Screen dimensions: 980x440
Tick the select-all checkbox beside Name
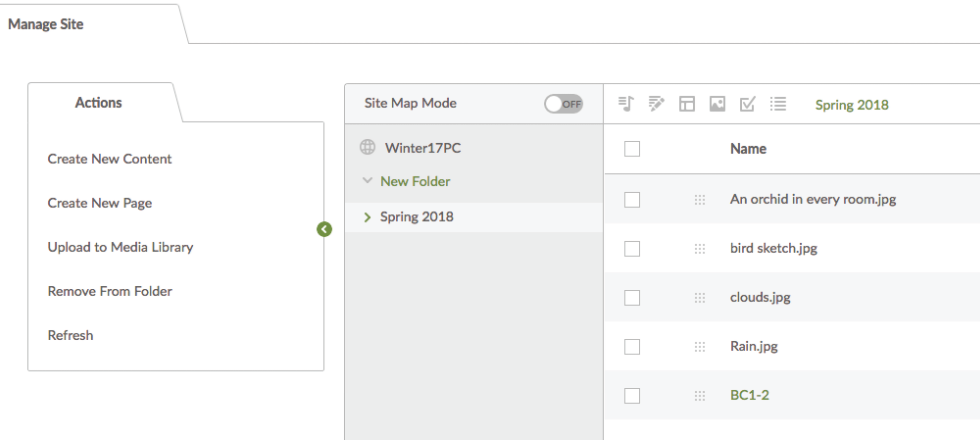coord(632,149)
